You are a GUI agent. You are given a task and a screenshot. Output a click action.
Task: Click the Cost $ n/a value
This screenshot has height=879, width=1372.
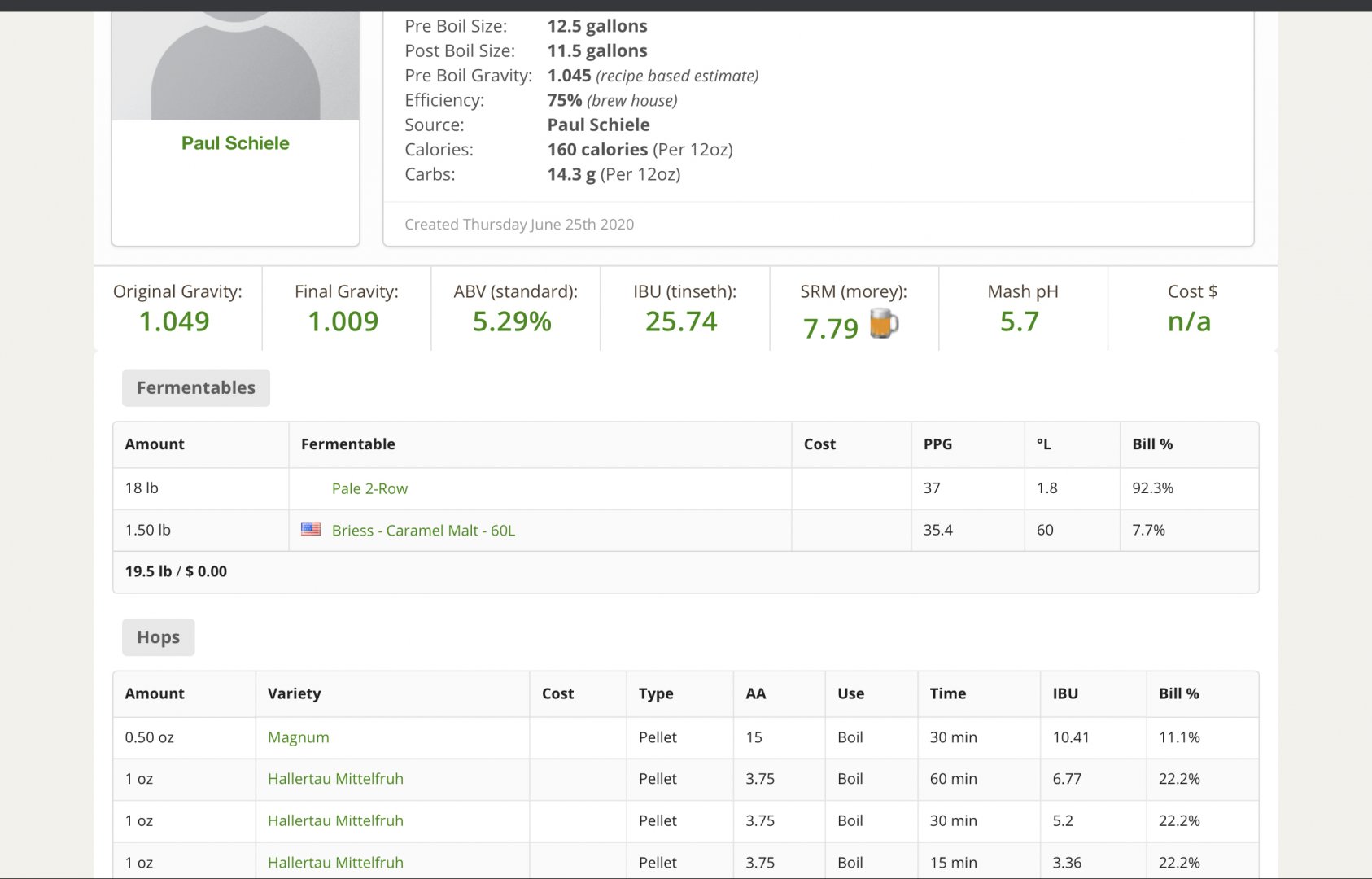1189,321
